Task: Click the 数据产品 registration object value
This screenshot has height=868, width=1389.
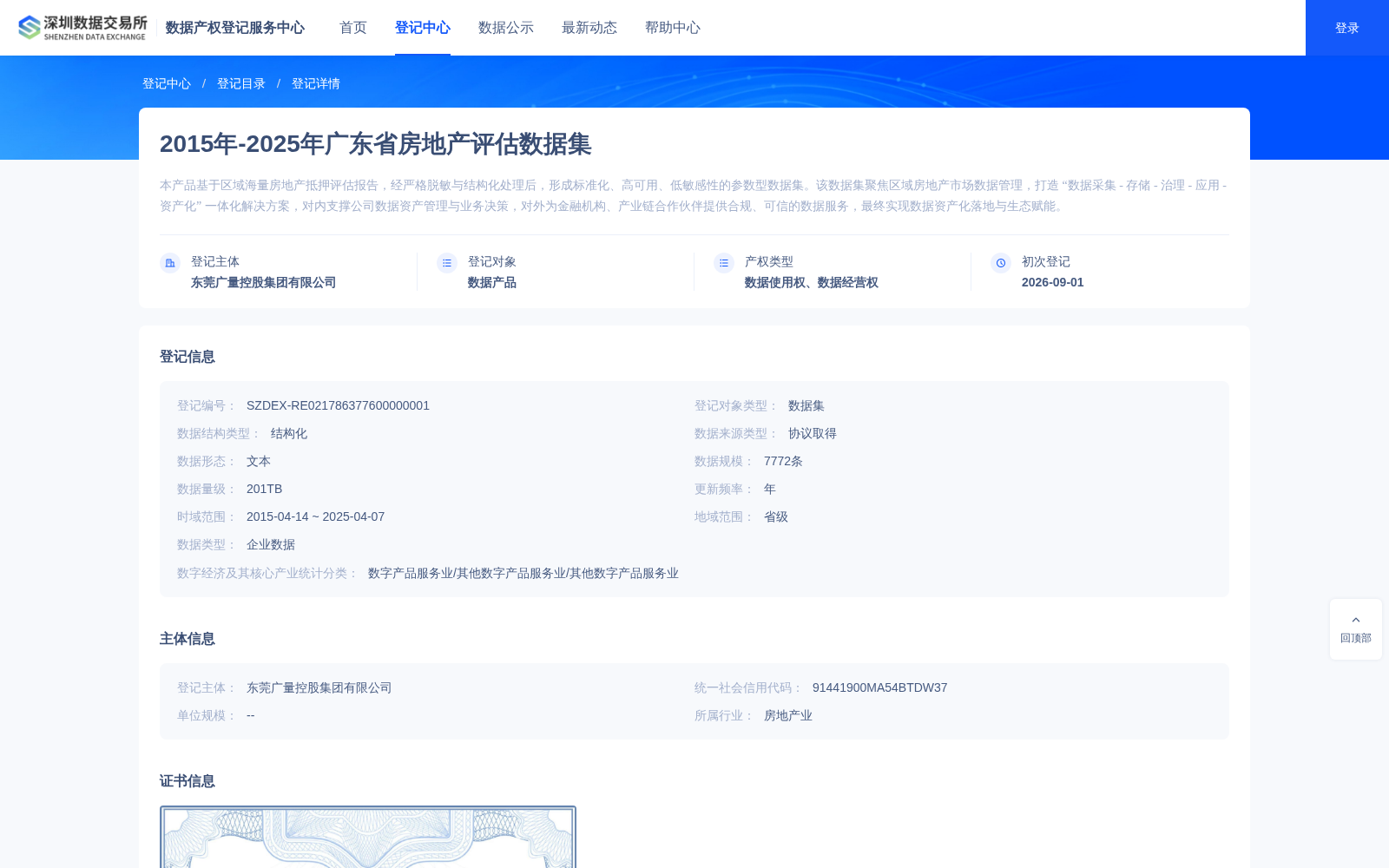Action: point(492,282)
